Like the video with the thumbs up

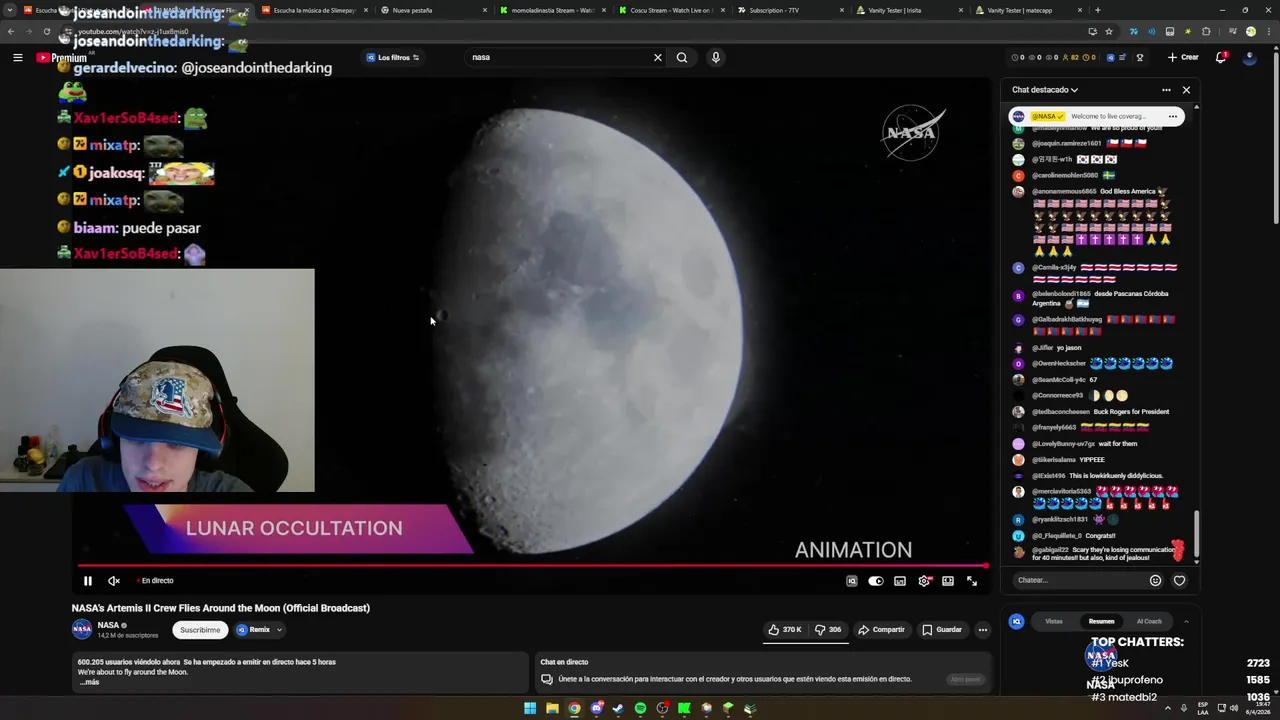(x=785, y=630)
